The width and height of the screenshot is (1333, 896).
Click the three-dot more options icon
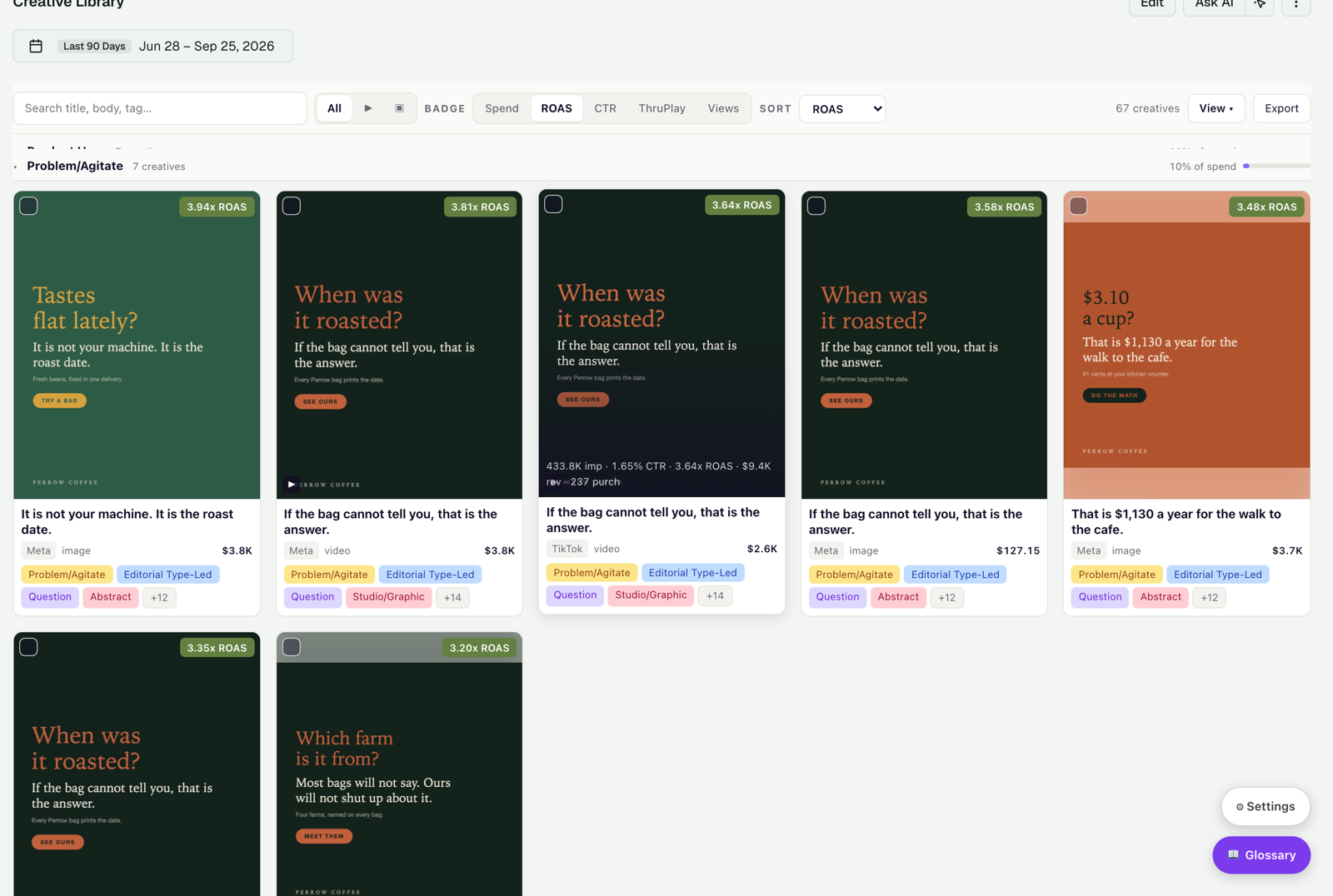pos(1296,4)
